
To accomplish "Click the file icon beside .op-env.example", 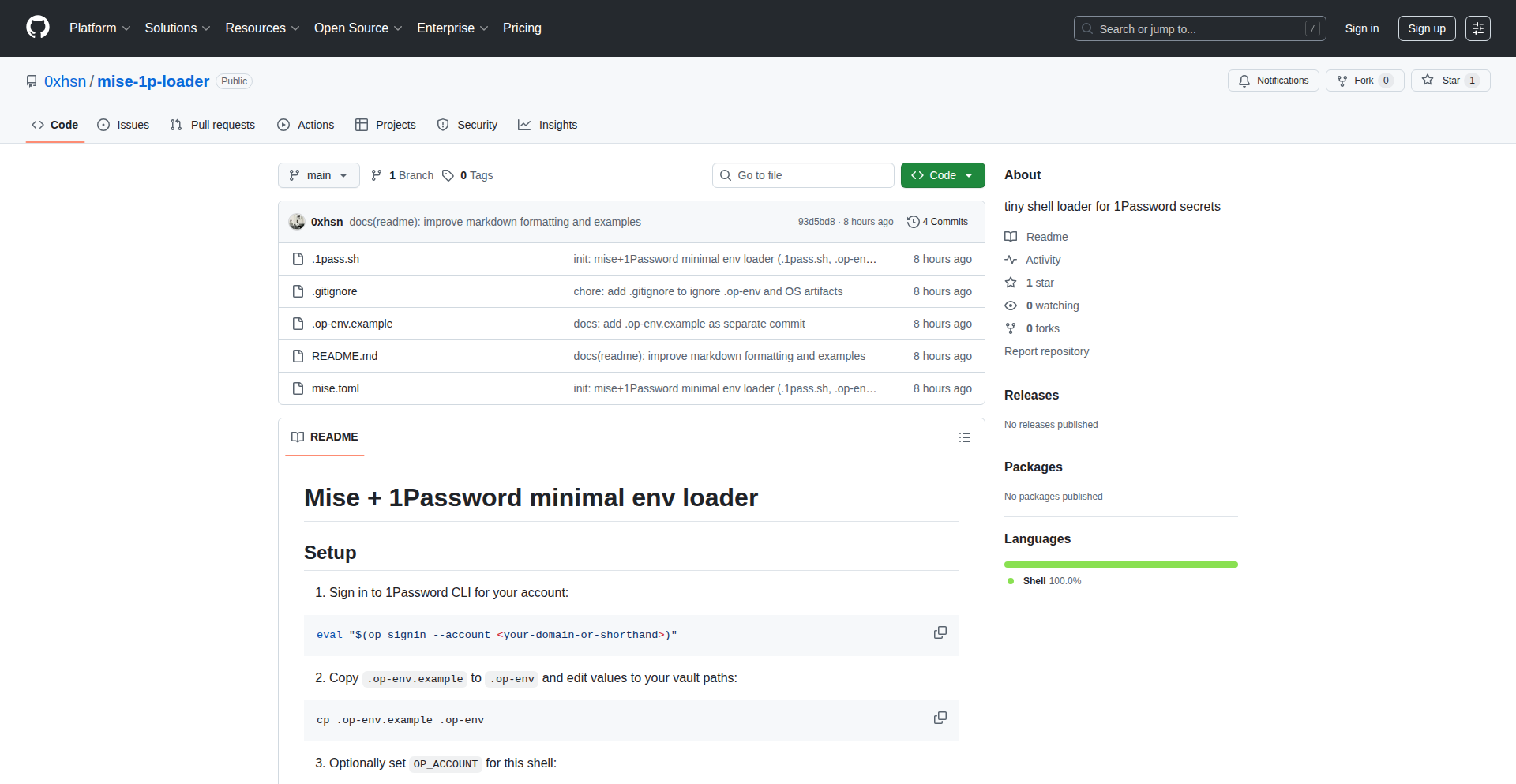I will pyautogui.click(x=298, y=324).
